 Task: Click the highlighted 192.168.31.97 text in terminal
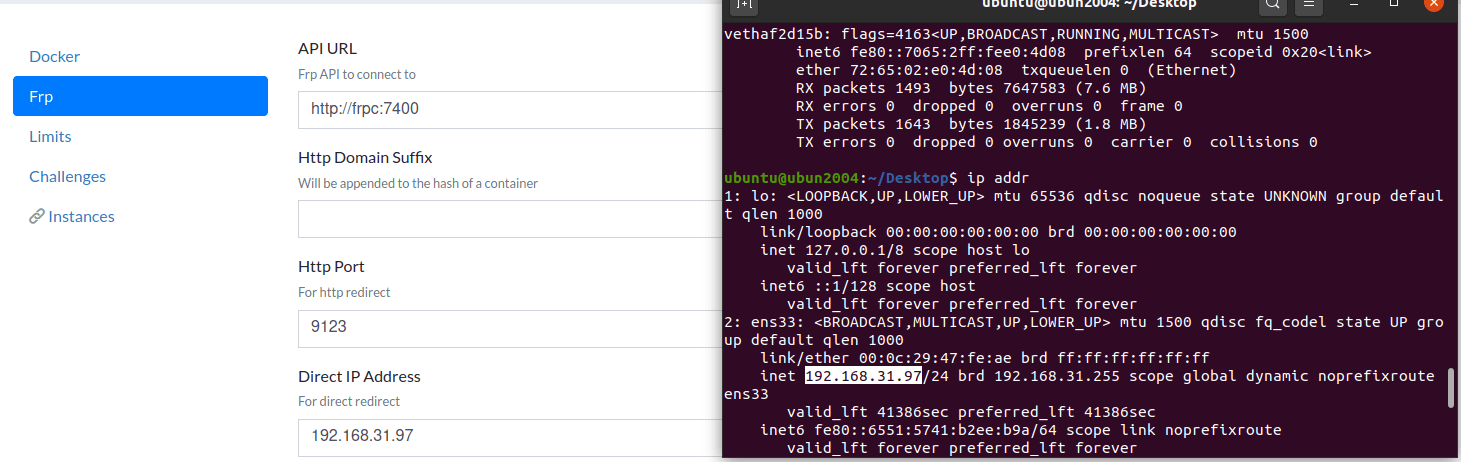(862, 376)
